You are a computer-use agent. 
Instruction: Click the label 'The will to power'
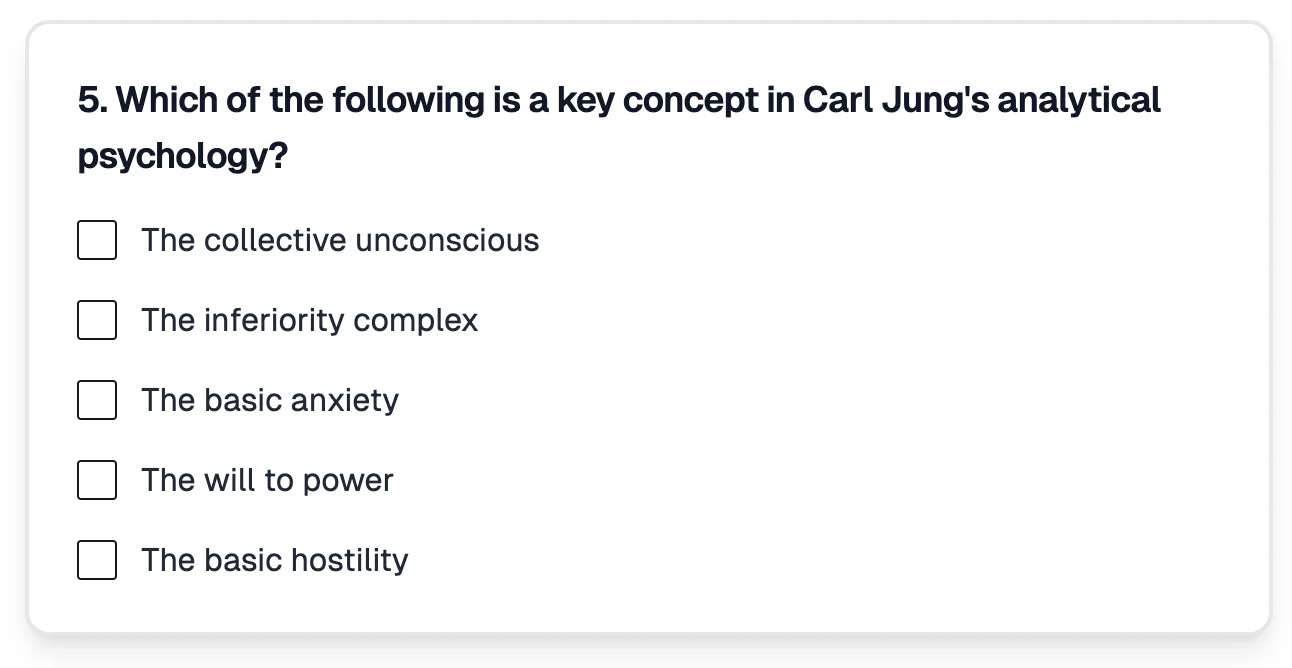(x=266, y=480)
